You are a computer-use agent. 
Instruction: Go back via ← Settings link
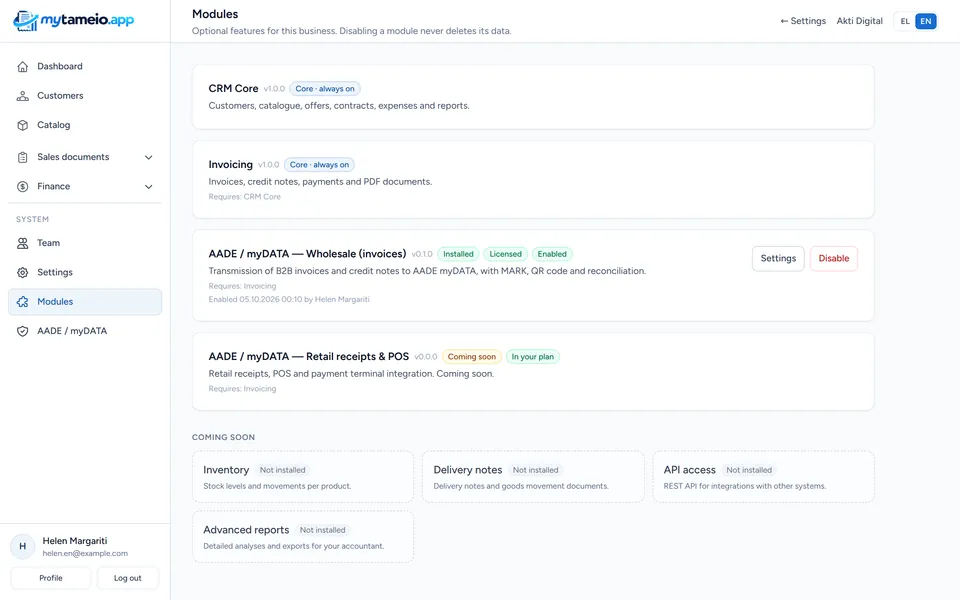[x=803, y=21]
